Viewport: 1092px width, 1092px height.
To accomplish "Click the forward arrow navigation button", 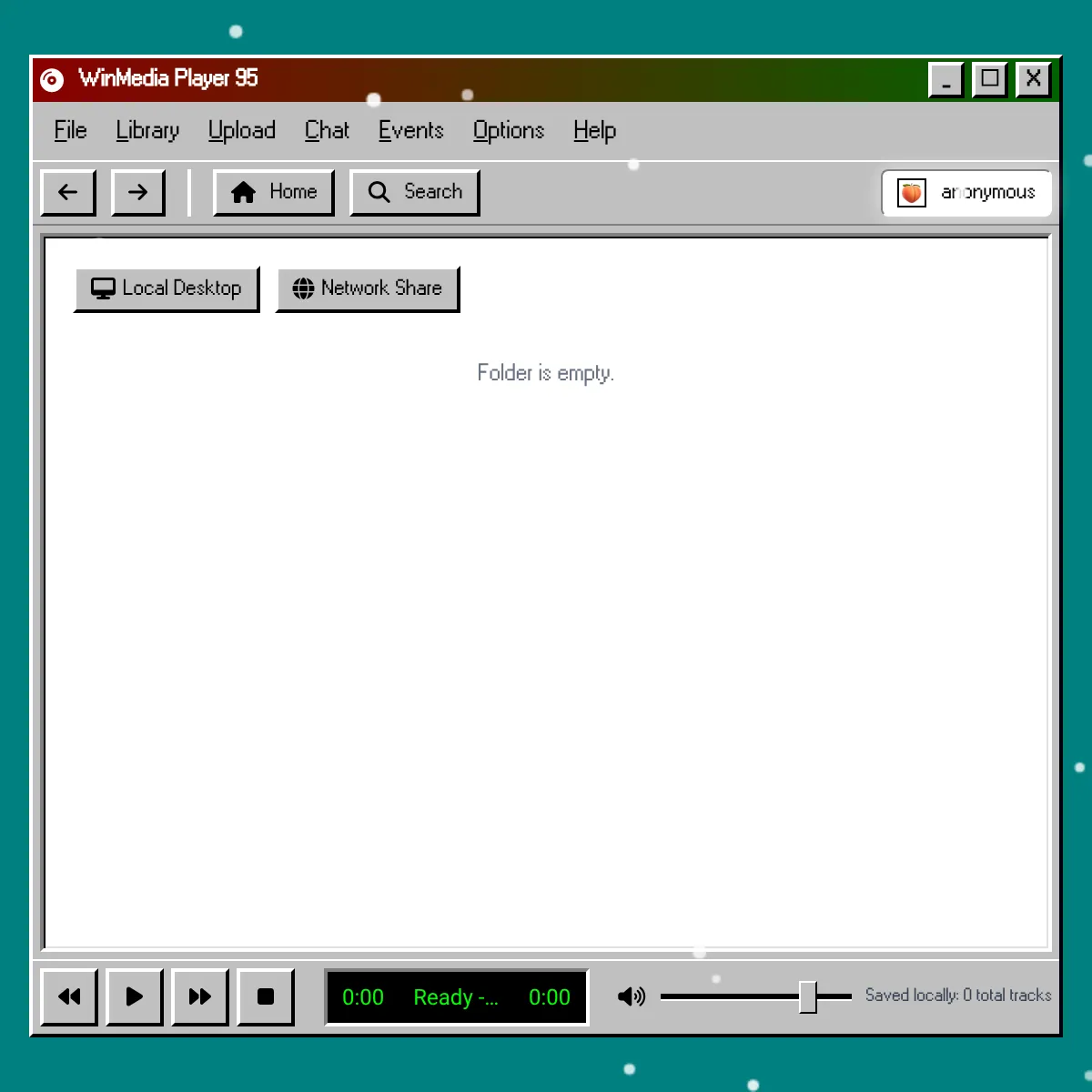I will (137, 192).
